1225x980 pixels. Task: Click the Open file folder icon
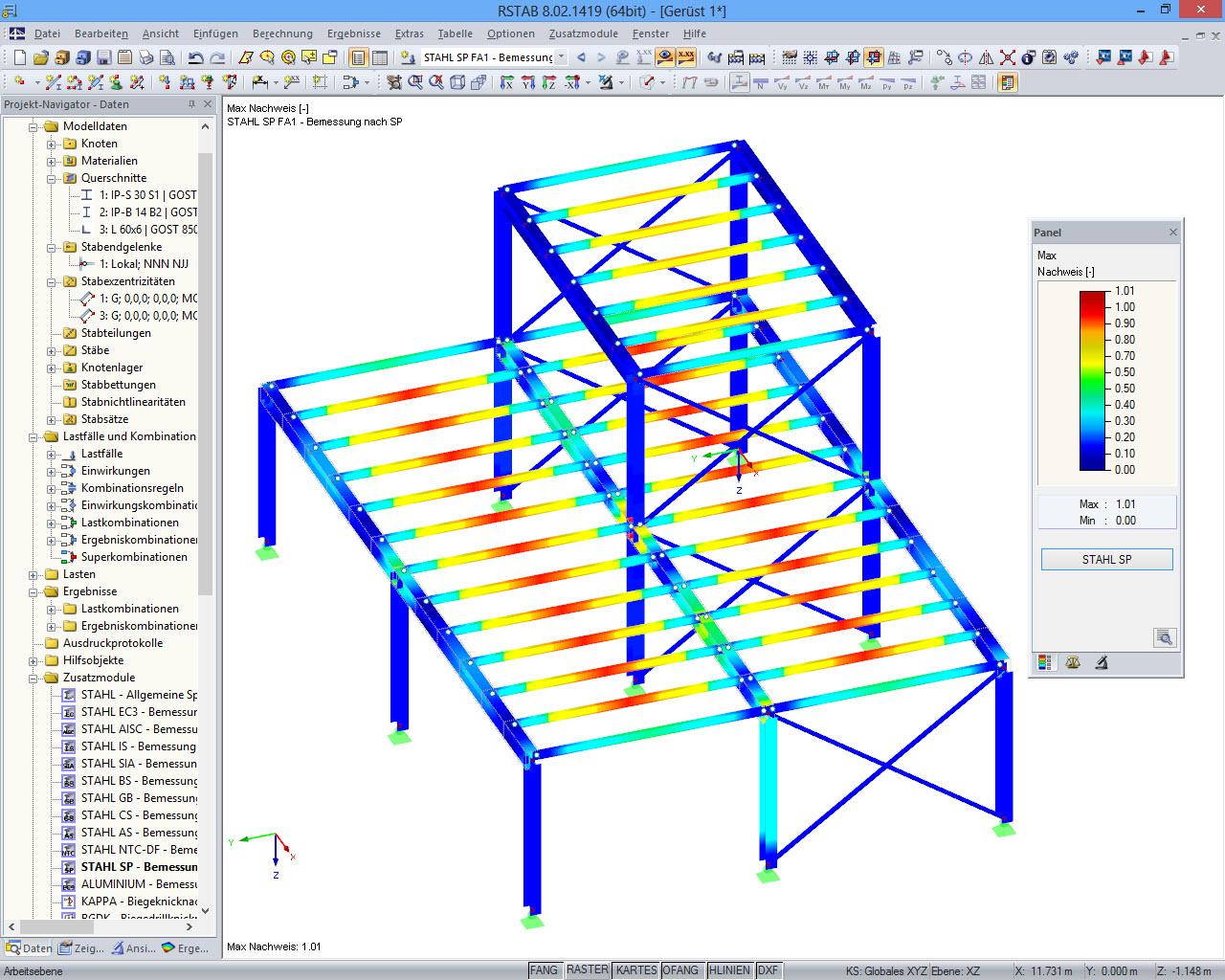pyautogui.click(x=40, y=57)
